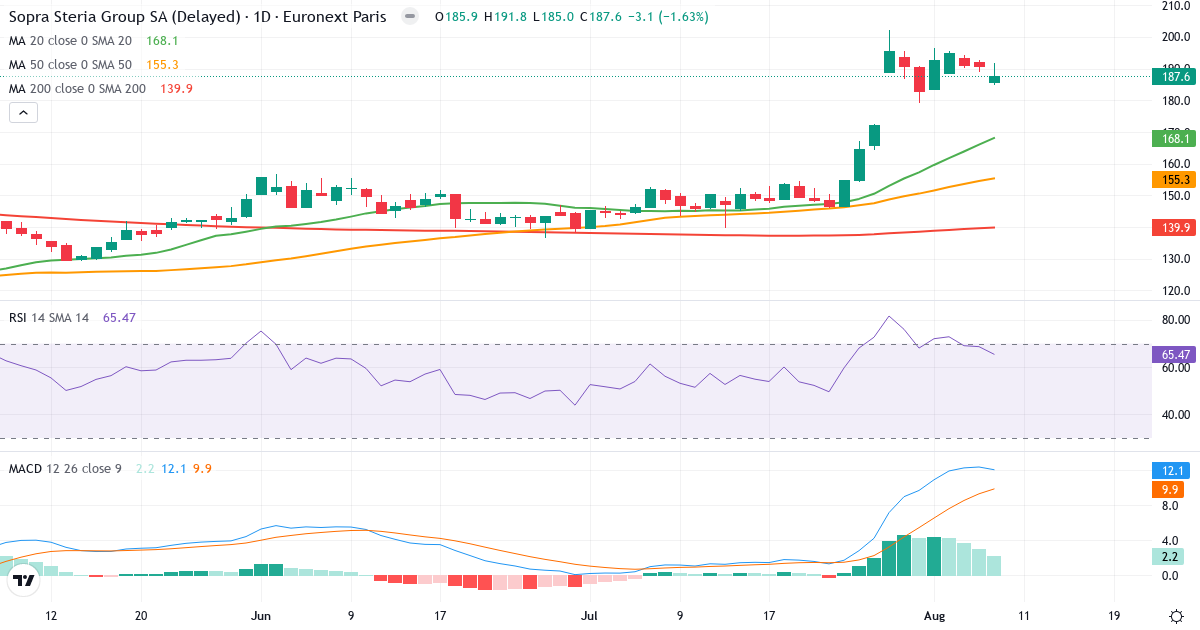This screenshot has height=630, width=1200.
Task: Click the RSI value 65.47 in the legend
Action: (x=119, y=317)
